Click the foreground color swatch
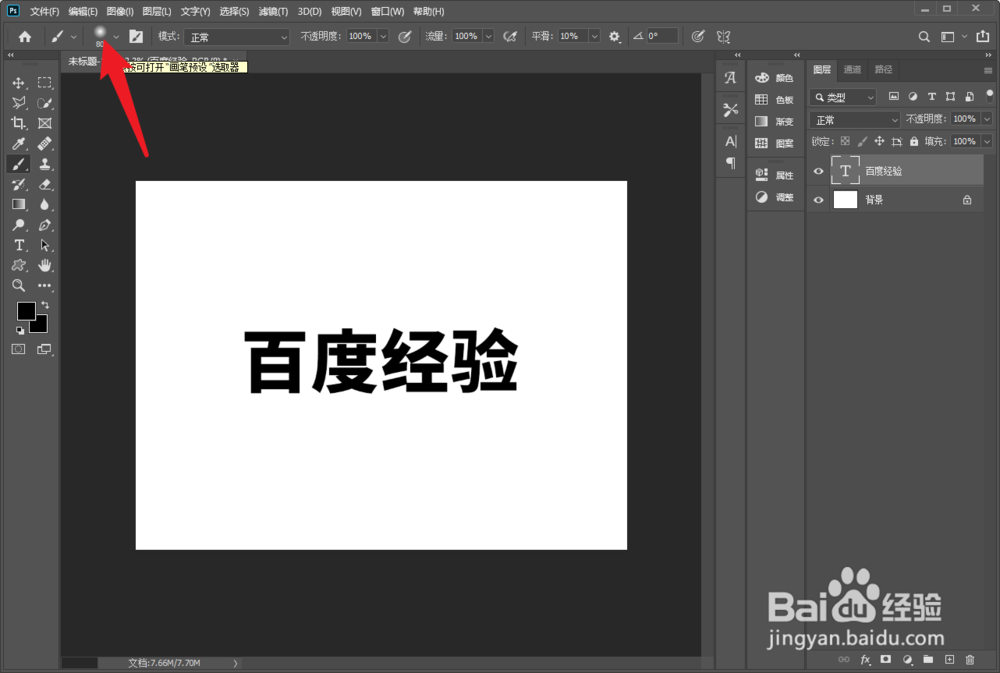The width and height of the screenshot is (1000, 673). (26, 311)
